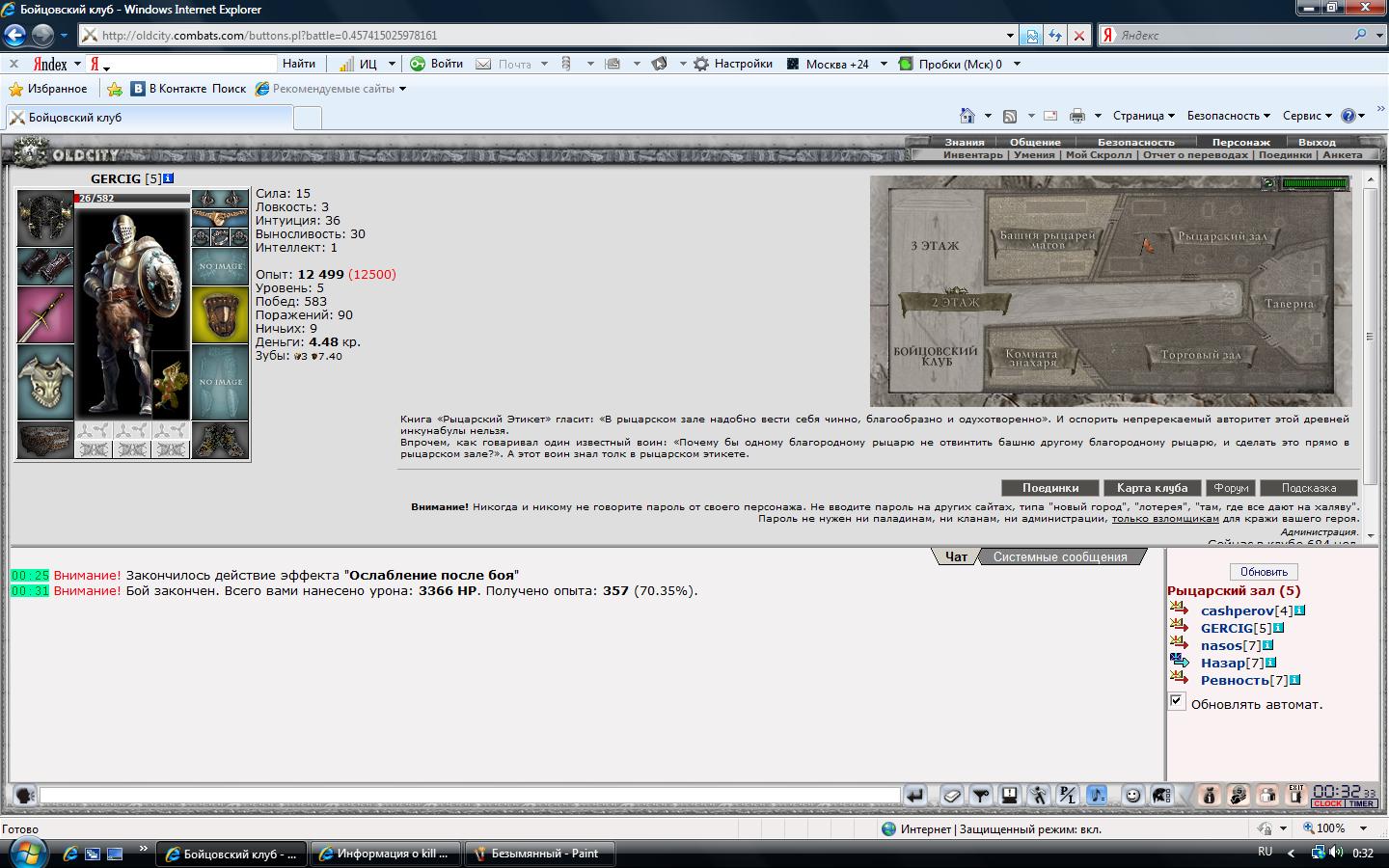Toggle the P/L transliteration icon
1389x868 pixels.
click(x=1068, y=796)
